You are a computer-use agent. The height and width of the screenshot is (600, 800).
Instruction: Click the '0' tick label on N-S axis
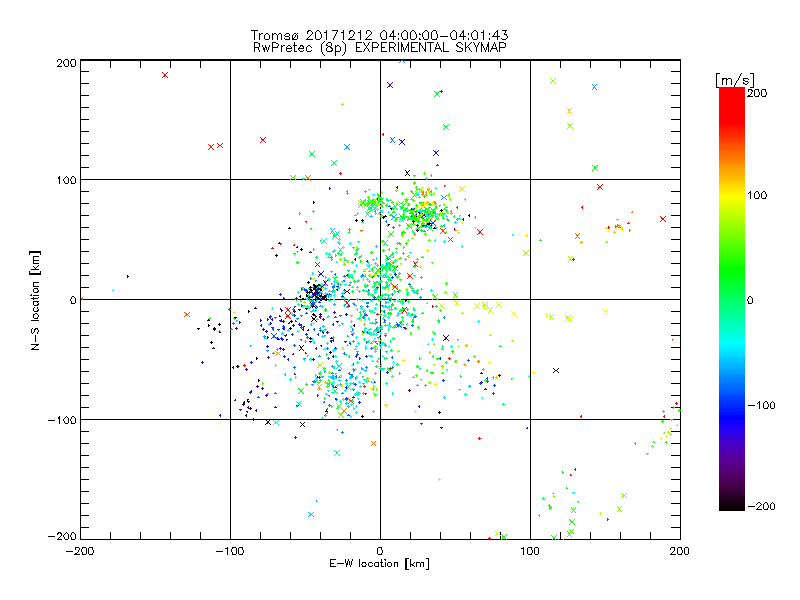tap(73, 300)
